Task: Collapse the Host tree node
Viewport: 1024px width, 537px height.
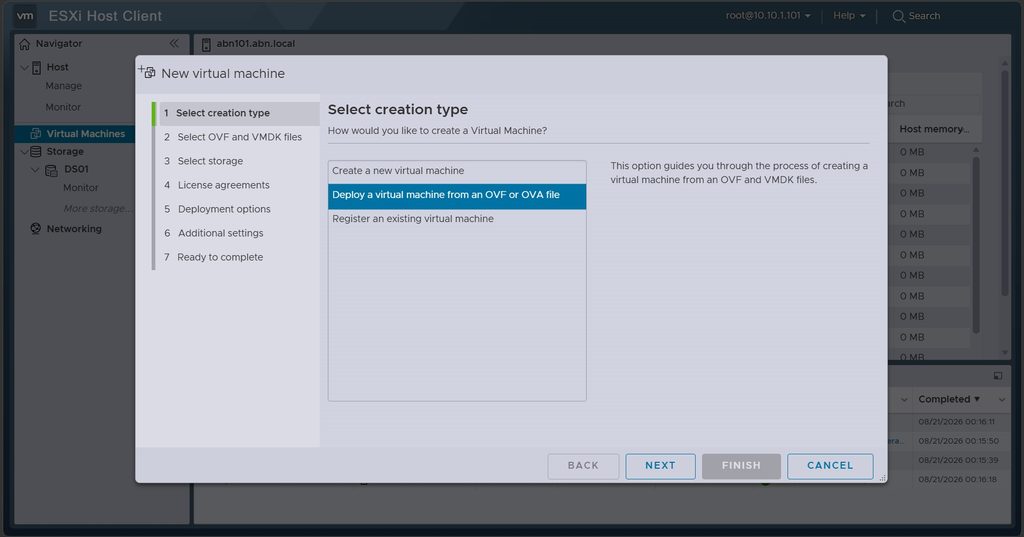Action: tap(24, 67)
